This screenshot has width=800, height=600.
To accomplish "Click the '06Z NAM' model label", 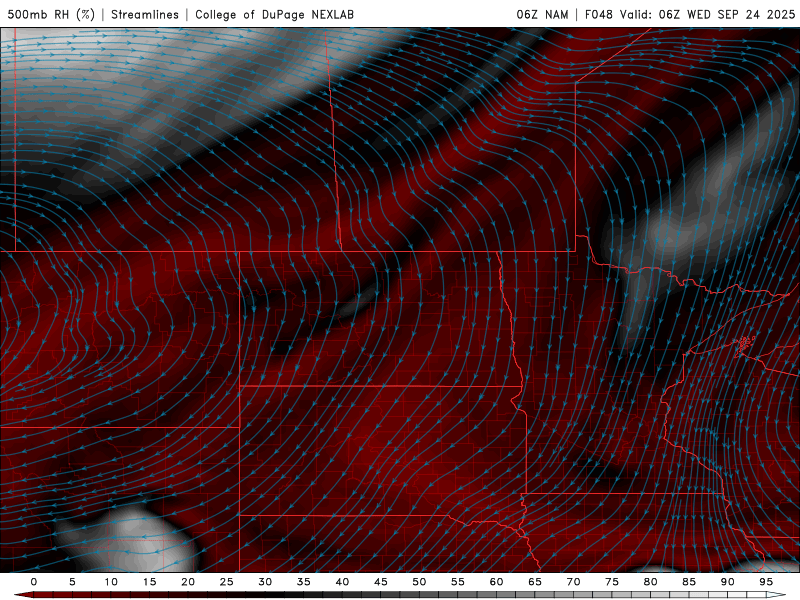I will coord(542,14).
